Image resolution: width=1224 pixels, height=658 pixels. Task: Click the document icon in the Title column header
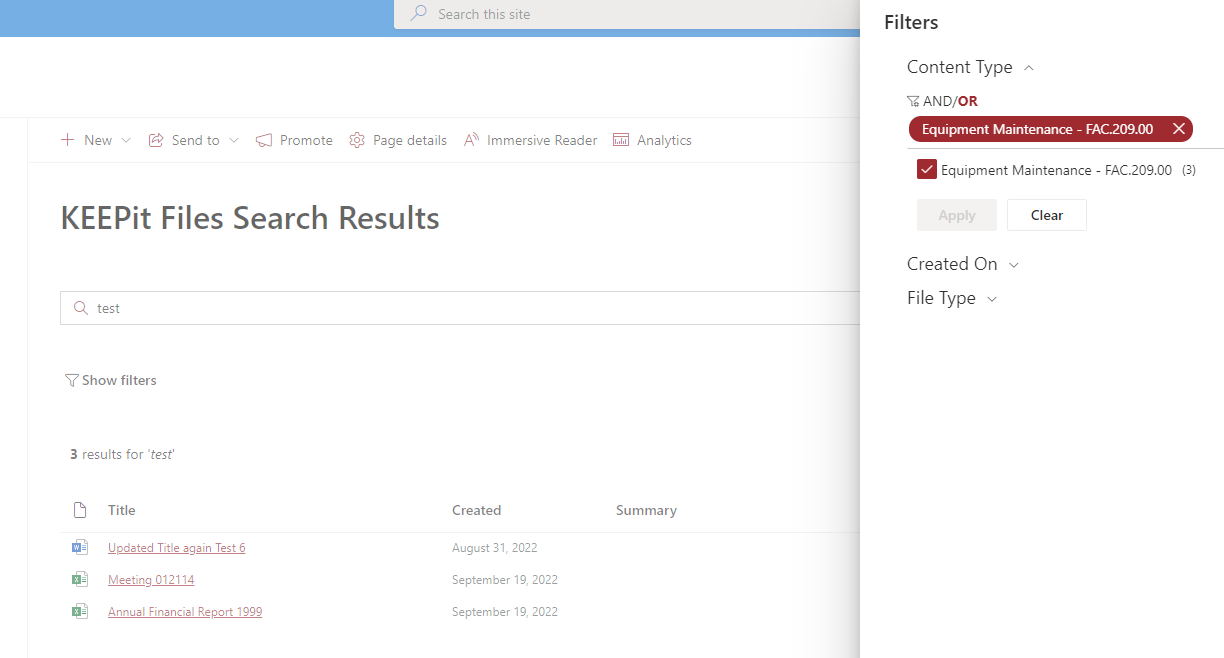point(80,510)
